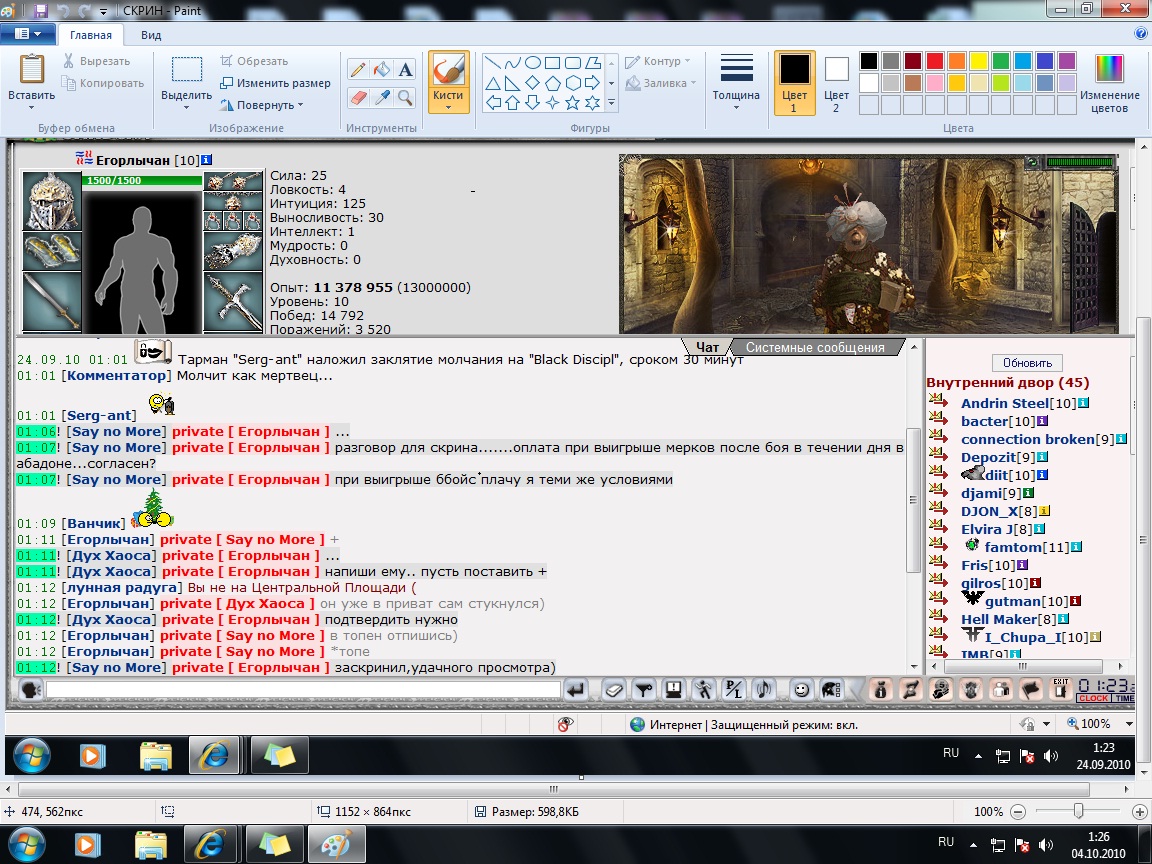The image size is (1152, 864).
Task: Switch to the Главная ribbon tab
Action: click(x=91, y=35)
